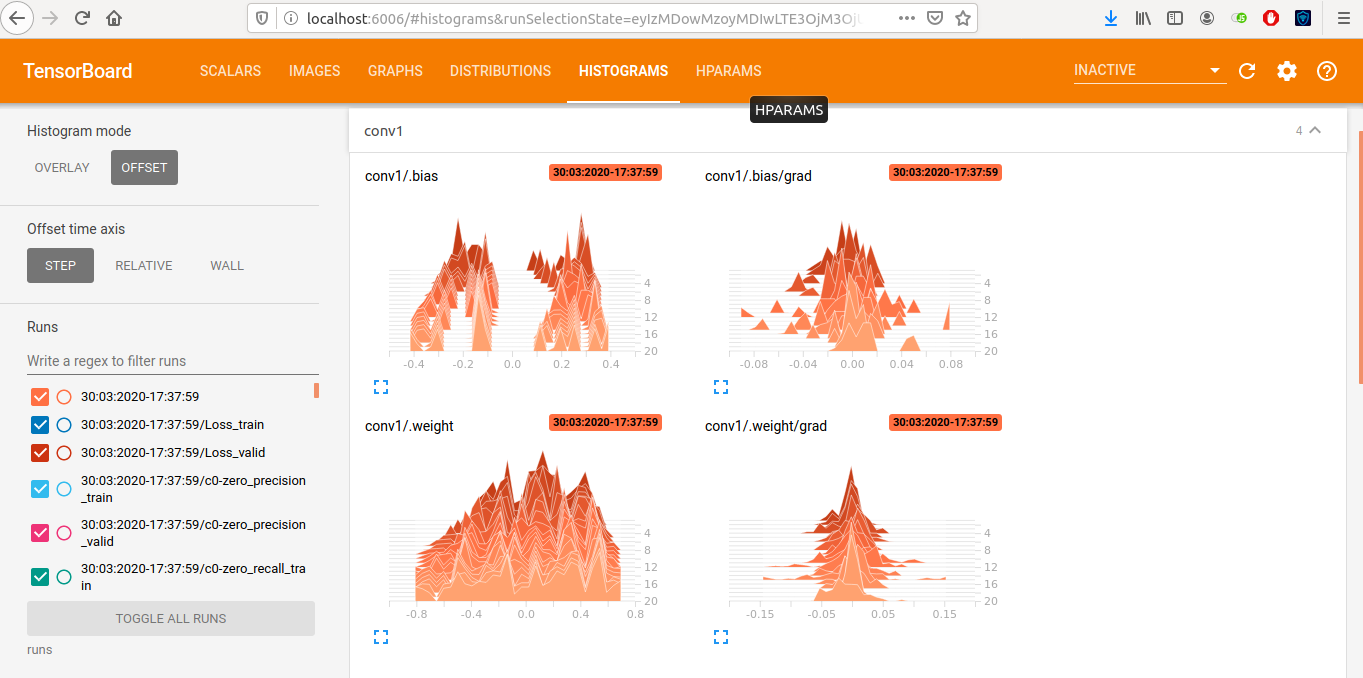This screenshot has height=678, width=1363.
Task: Open Firefox library icon
Action: (x=1143, y=18)
